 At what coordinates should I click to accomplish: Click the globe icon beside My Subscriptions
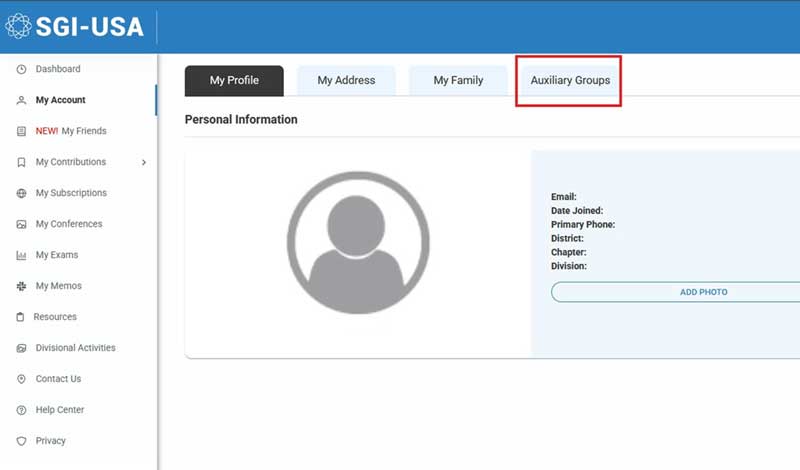[x=21, y=193]
